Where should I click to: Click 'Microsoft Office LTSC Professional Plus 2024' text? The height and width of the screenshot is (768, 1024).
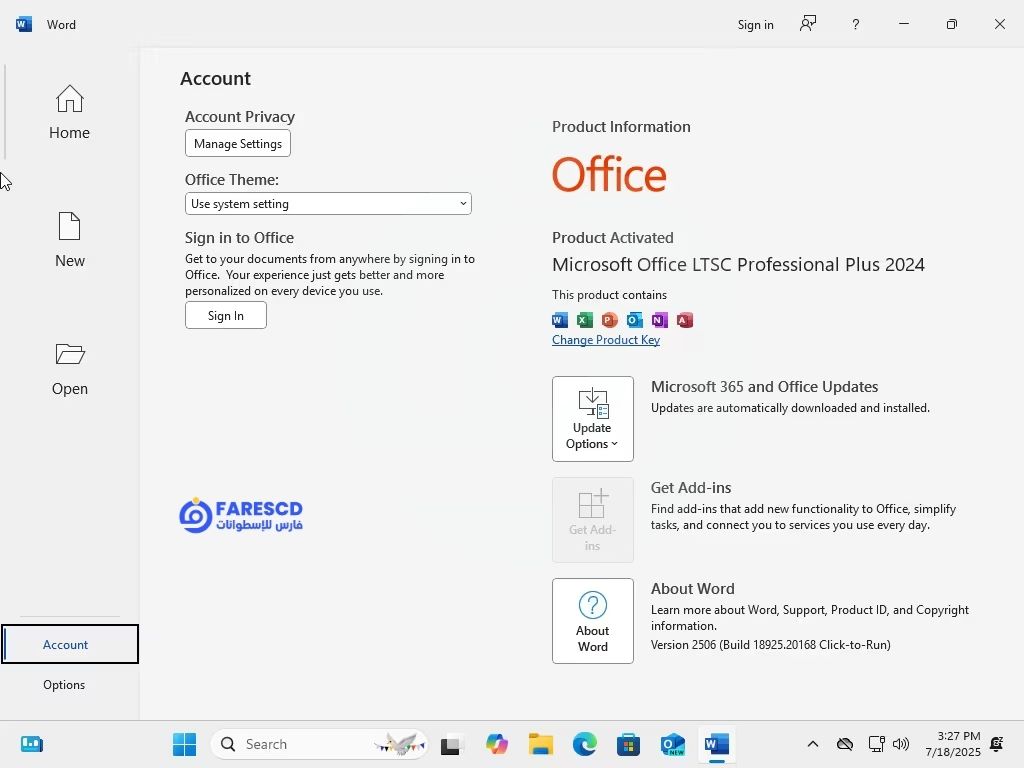(738, 264)
